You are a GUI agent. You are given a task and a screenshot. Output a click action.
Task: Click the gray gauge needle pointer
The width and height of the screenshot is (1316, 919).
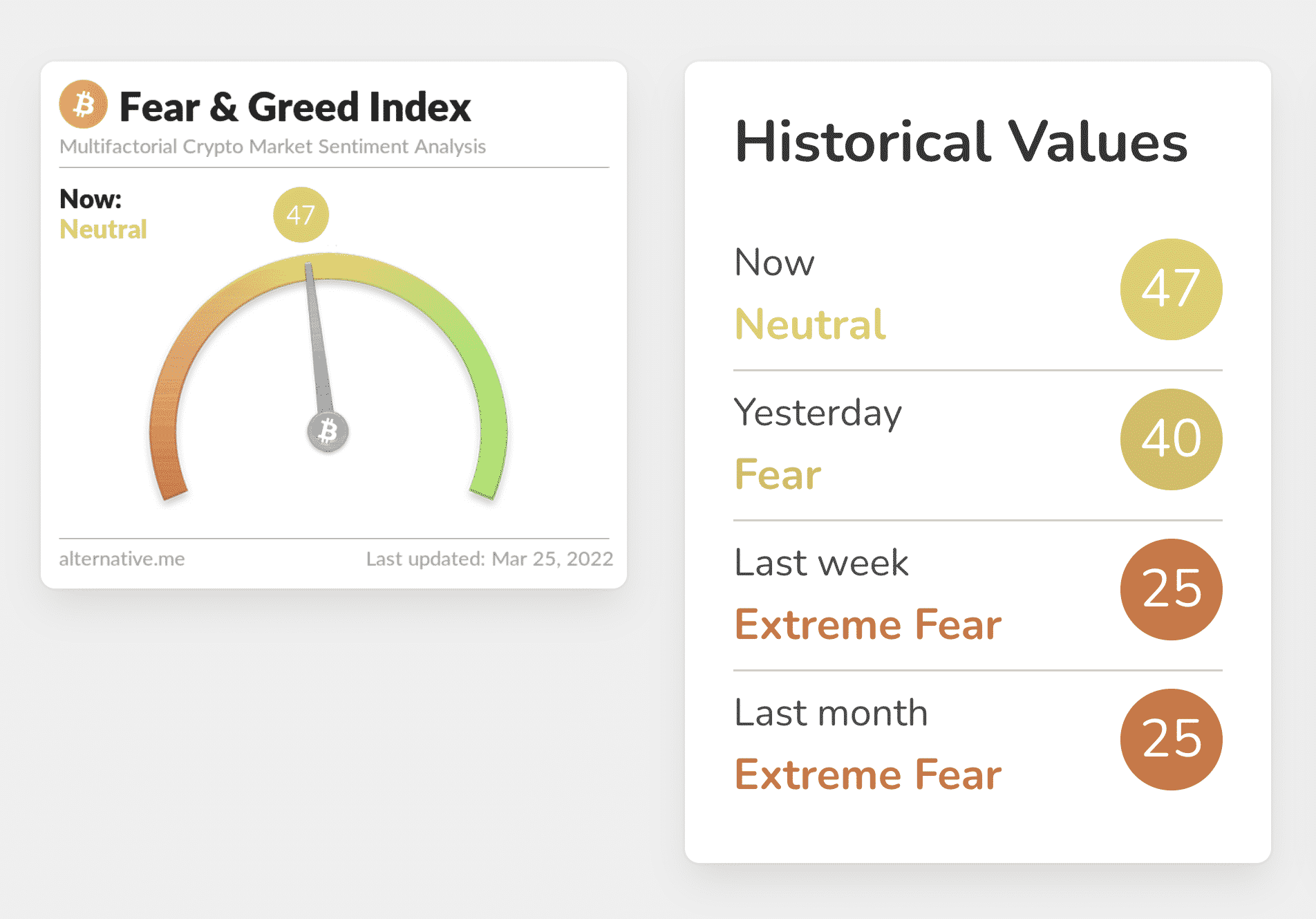[x=318, y=339]
